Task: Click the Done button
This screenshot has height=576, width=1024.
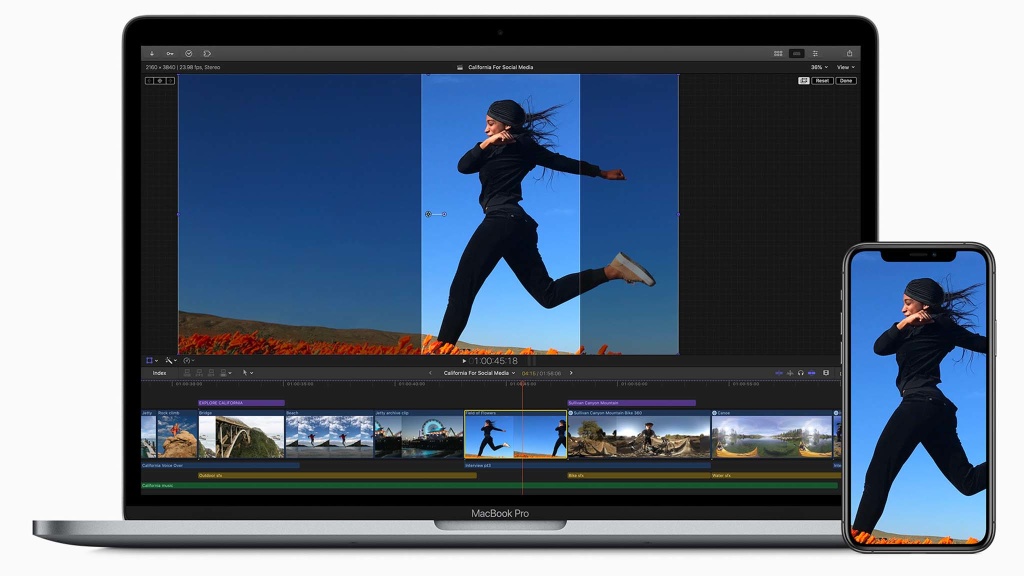Action: coord(845,81)
